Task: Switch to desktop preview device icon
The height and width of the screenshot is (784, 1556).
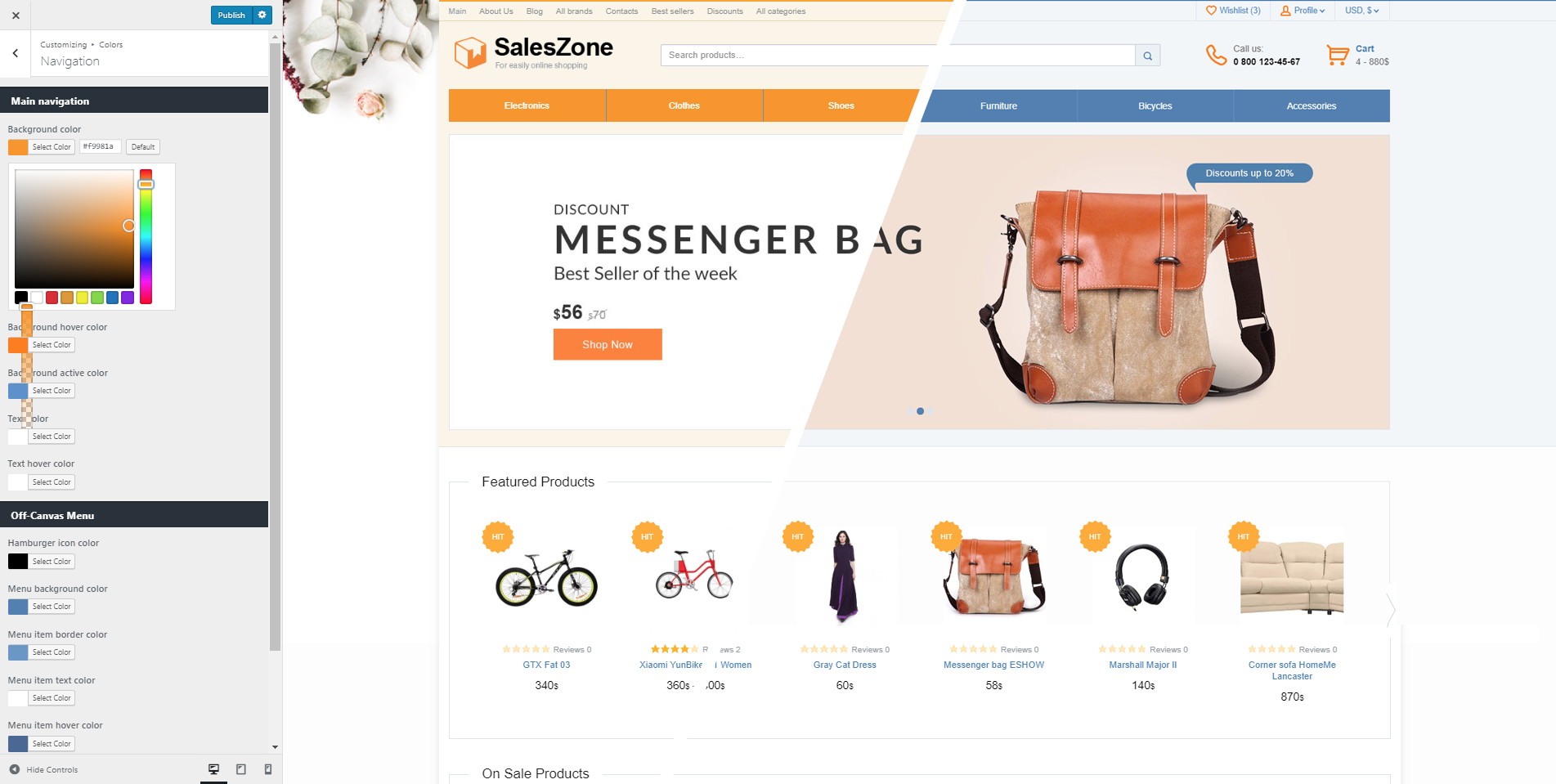Action: tap(213, 769)
